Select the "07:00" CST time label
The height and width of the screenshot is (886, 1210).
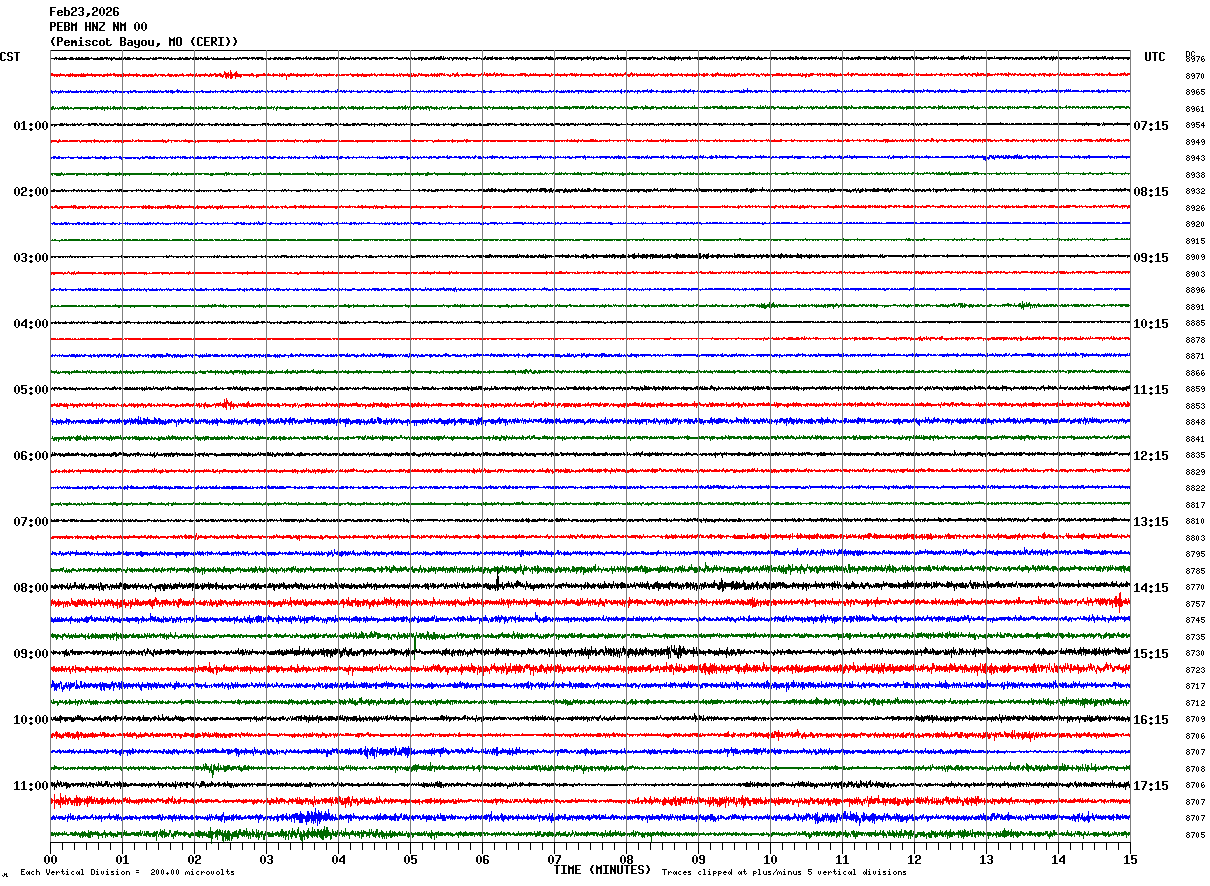point(31,522)
